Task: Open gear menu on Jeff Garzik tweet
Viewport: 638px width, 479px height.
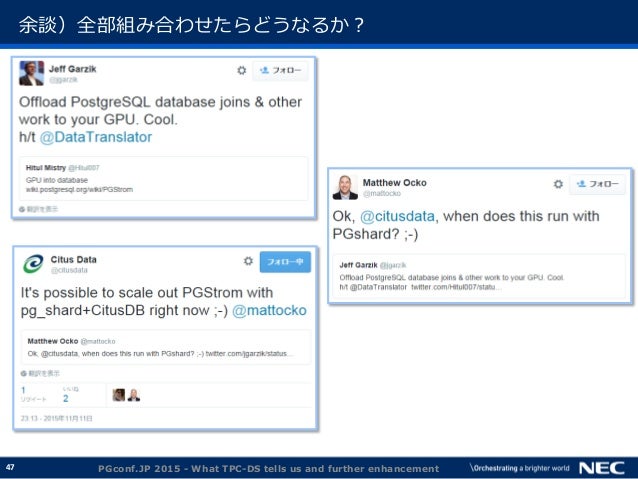Action: point(242,70)
